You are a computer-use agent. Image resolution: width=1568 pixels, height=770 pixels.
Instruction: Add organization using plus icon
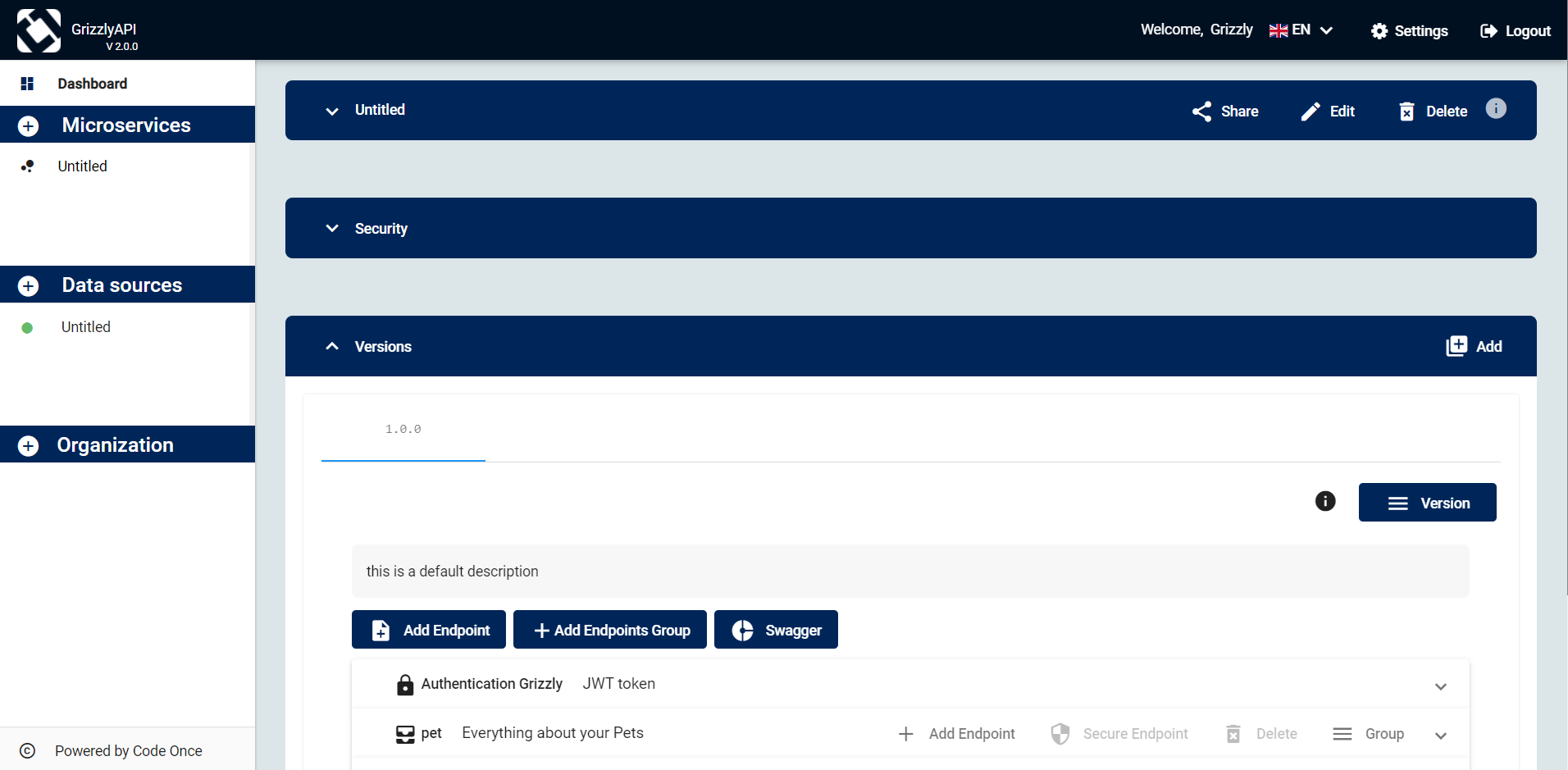tap(28, 445)
